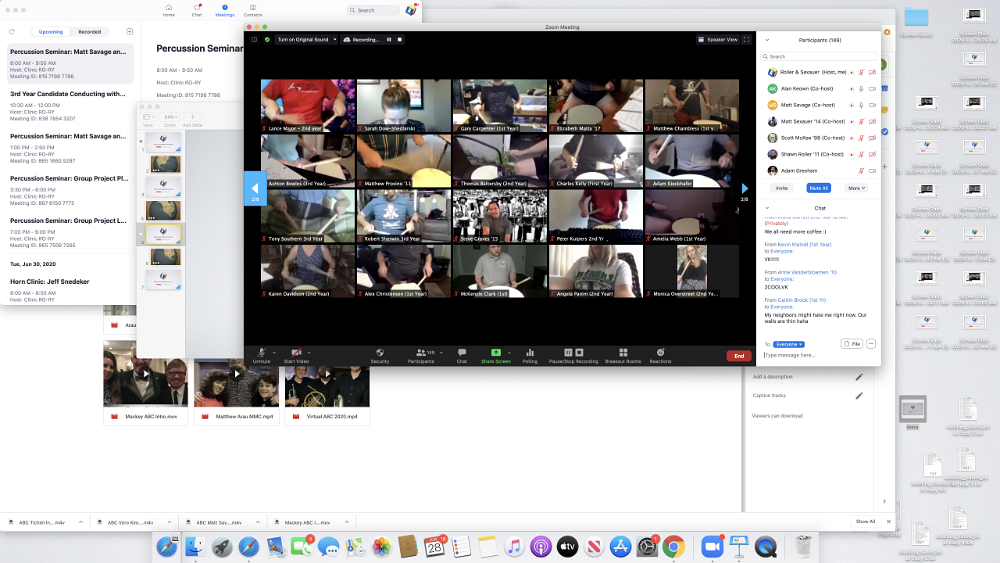Switch to Recorded meetings tab

click(x=89, y=32)
